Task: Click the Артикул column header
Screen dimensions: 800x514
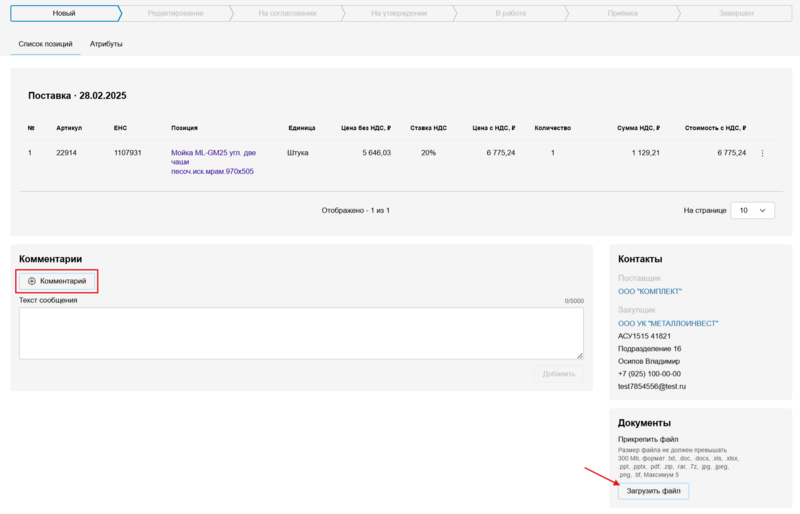Action: 69,128
